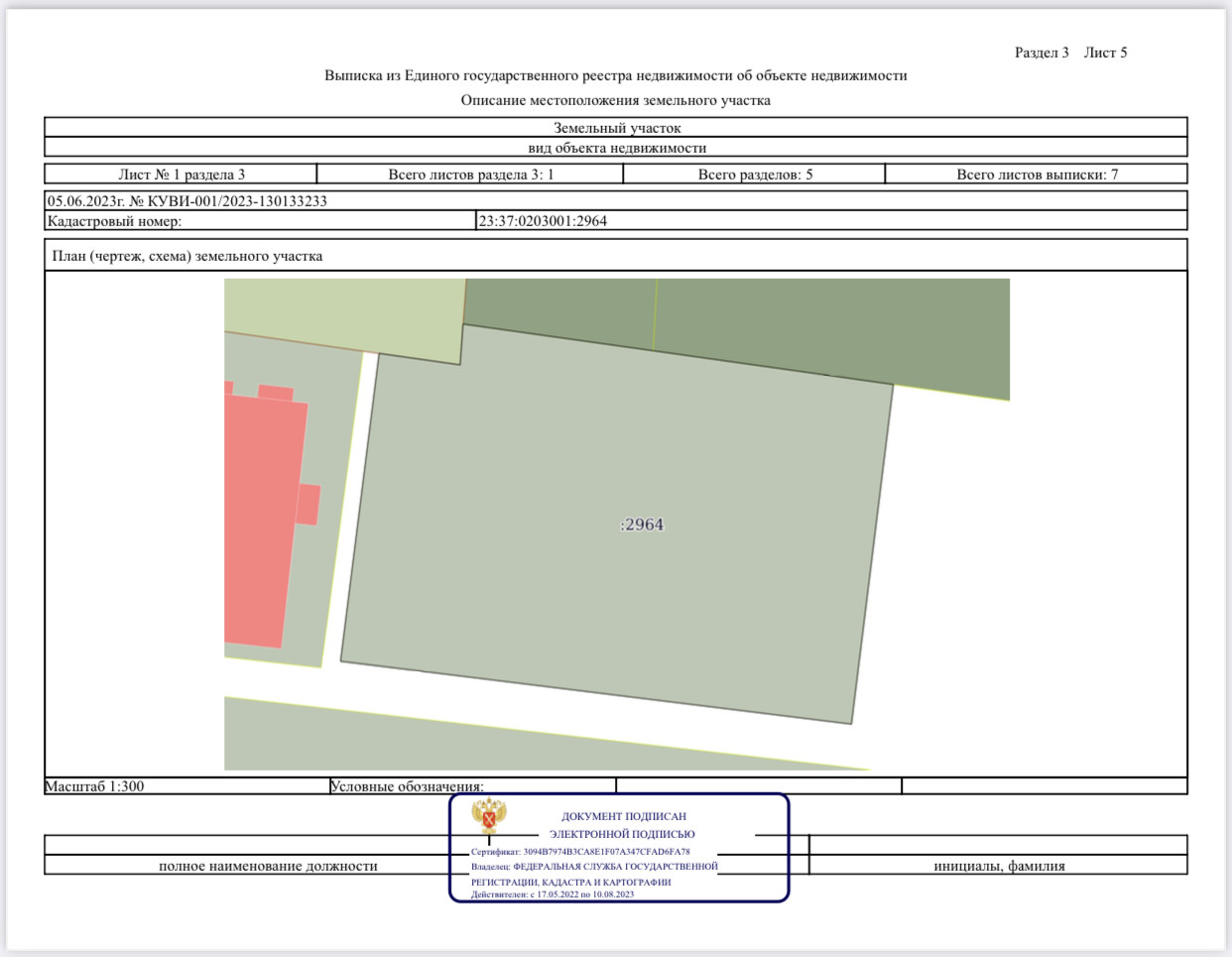Click the 'Масштаб 1:300' scale text

(x=94, y=786)
